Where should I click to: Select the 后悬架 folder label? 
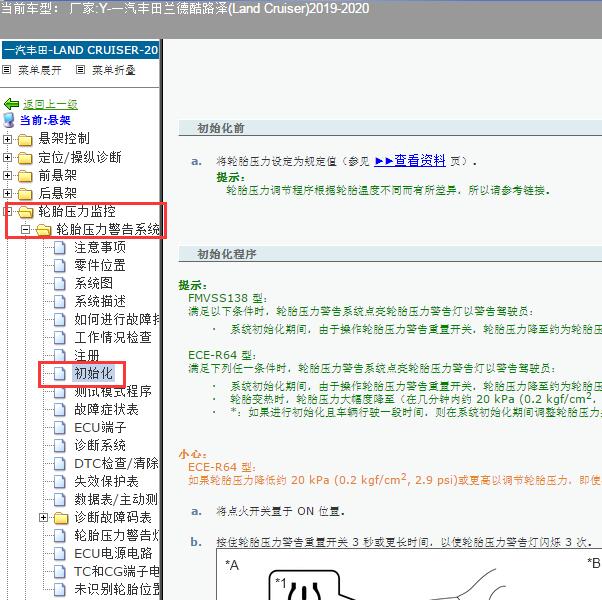(57, 193)
